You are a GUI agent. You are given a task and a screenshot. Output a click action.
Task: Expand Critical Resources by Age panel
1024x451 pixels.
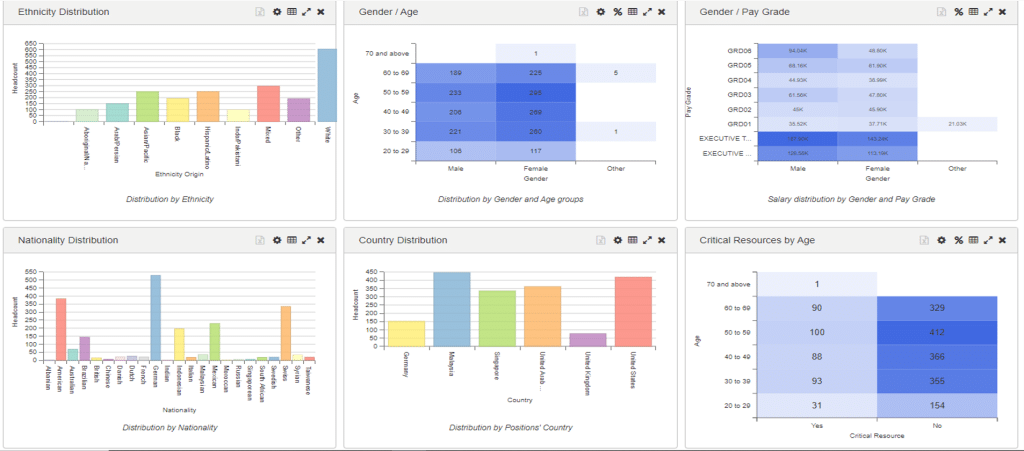988,240
